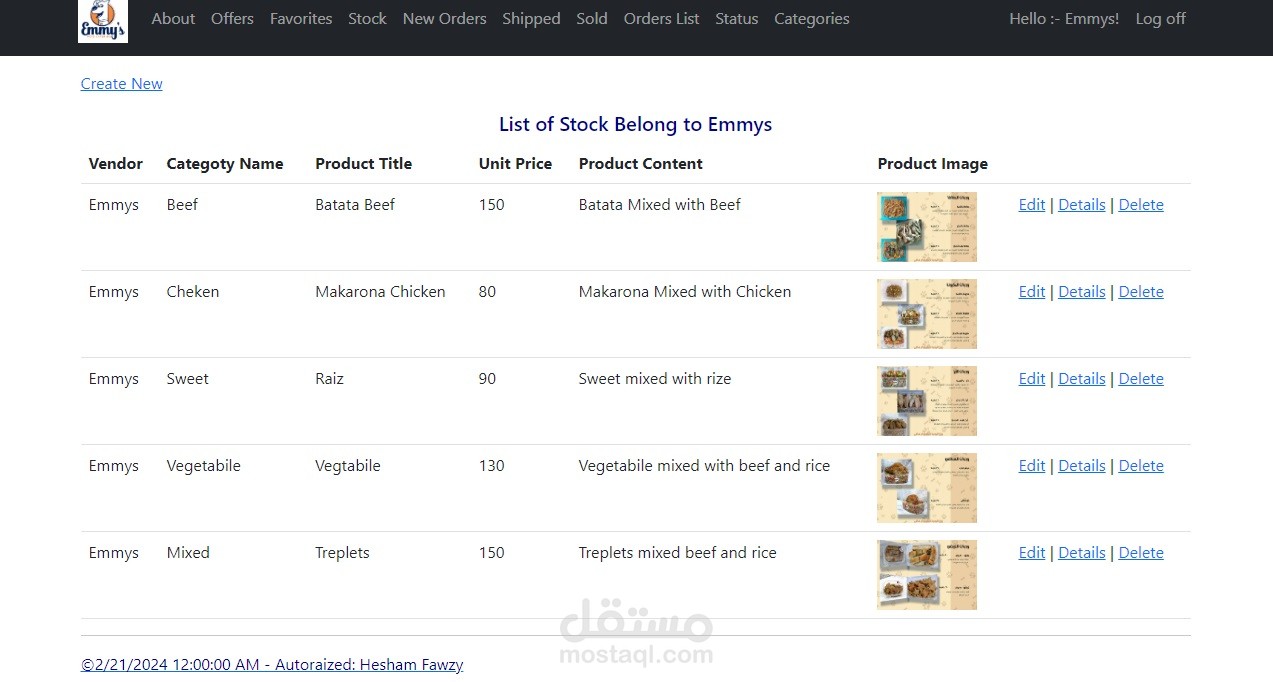Log off from the account
The height and width of the screenshot is (682, 1273).
pos(1160,19)
